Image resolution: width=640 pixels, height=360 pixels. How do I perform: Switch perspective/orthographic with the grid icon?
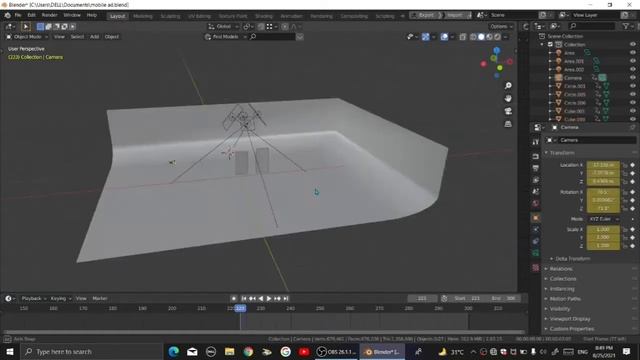(x=508, y=124)
